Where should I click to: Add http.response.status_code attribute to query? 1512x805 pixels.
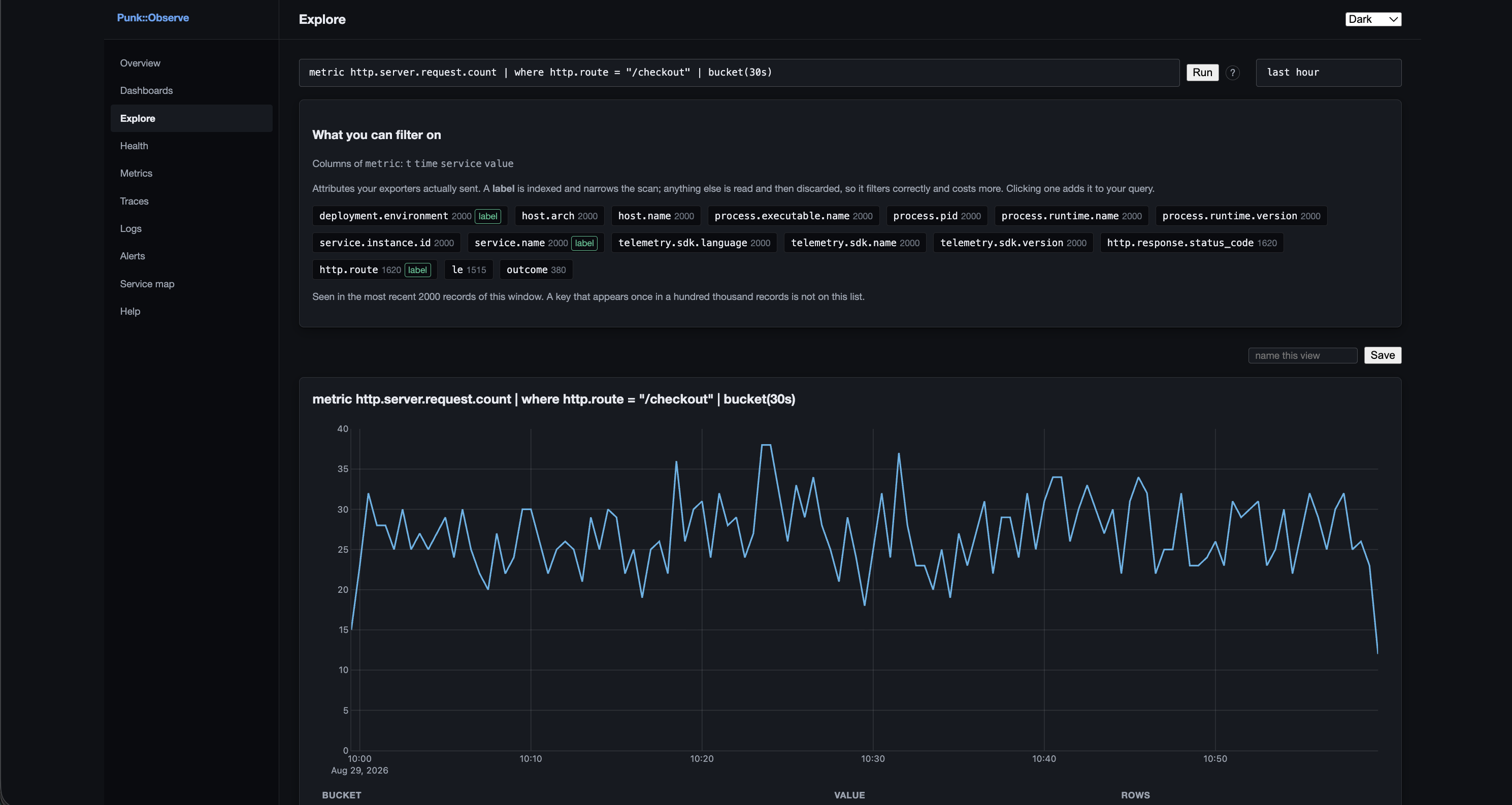click(1192, 243)
